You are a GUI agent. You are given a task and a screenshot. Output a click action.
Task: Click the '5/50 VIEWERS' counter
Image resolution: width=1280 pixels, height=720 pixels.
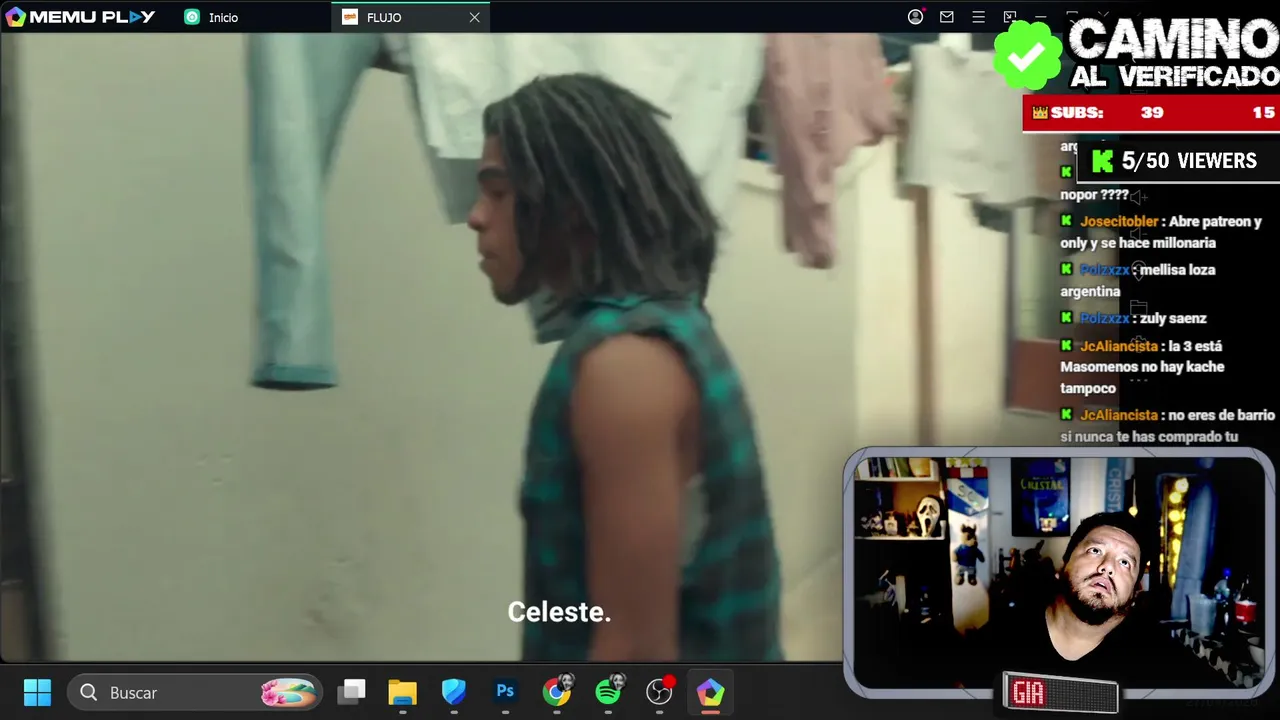click(1189, 161)
